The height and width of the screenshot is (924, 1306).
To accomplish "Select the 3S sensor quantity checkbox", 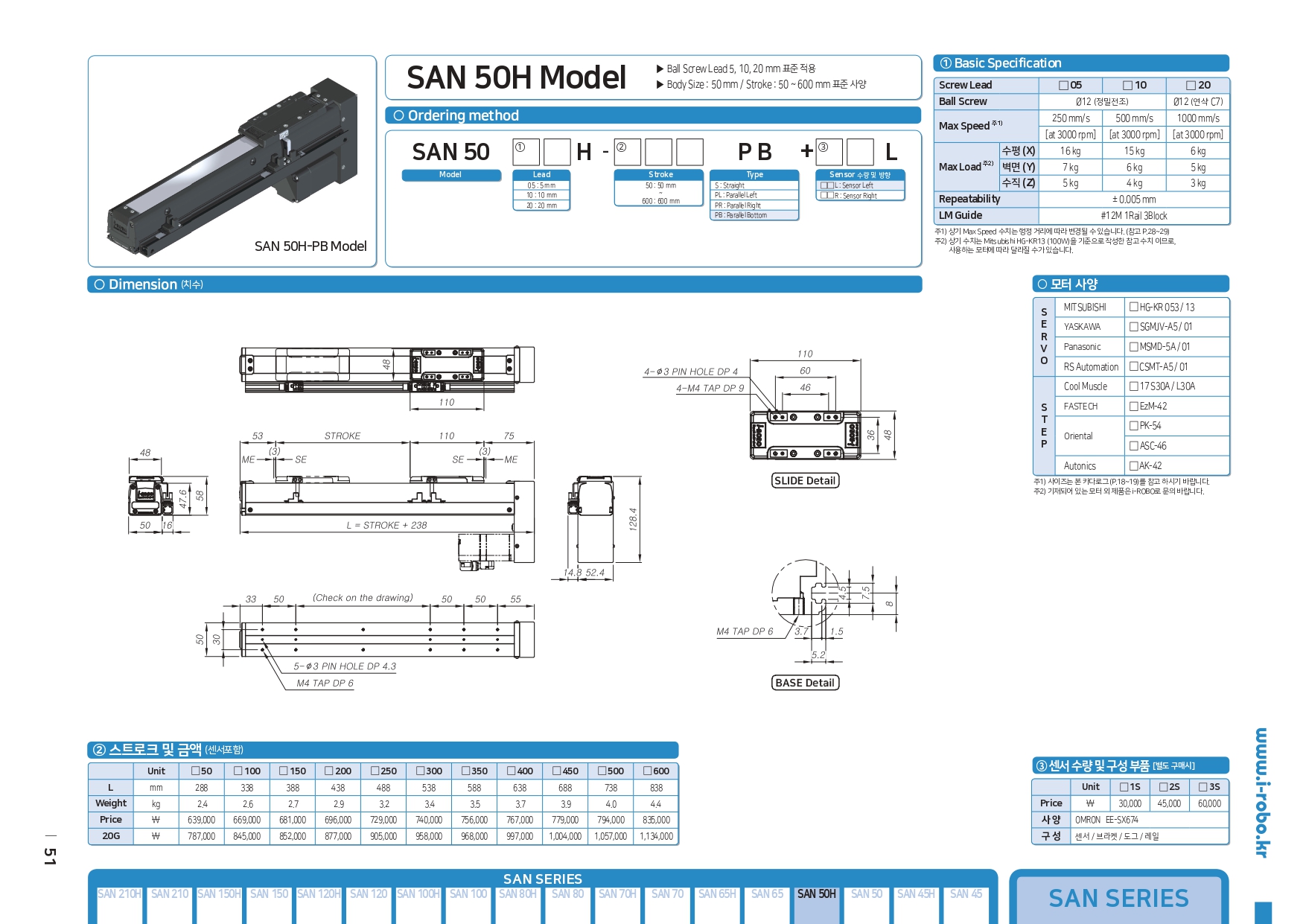I will pyautogui.click(x=1203, y=787).
